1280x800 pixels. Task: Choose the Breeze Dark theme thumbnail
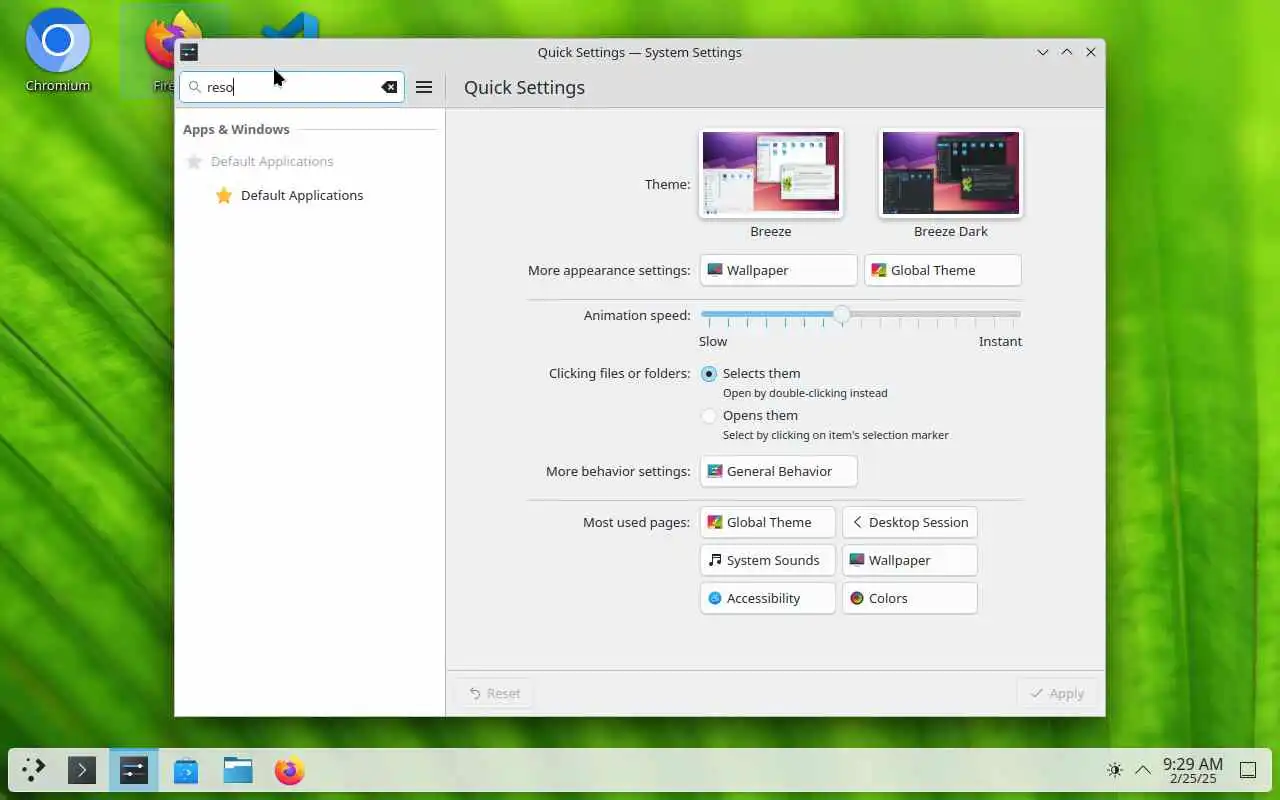pyautogui.click(x=951, y=172)
